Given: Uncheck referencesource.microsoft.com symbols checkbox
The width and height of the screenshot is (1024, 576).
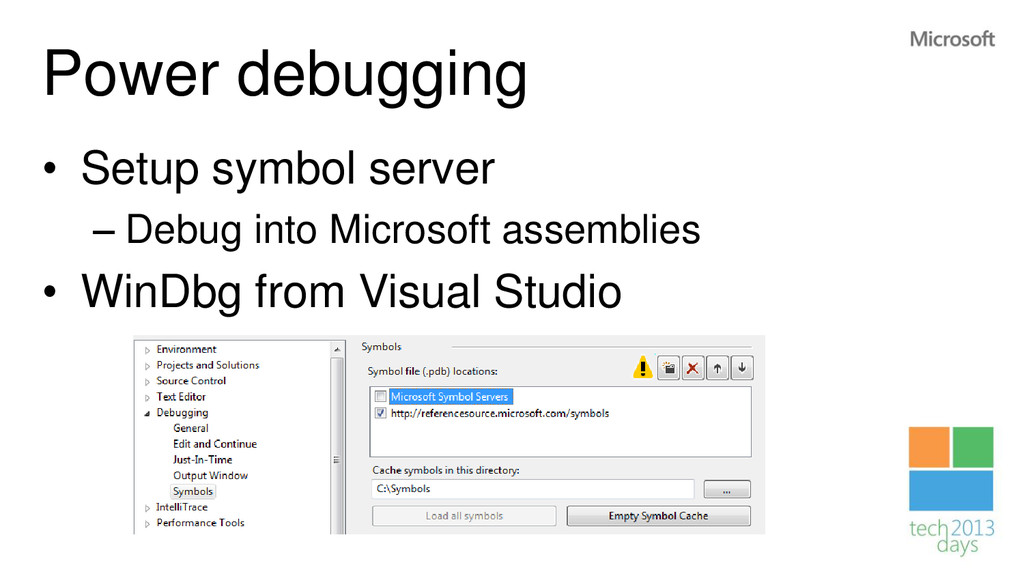Looking at the screenshot, I should tap(381, 413).
